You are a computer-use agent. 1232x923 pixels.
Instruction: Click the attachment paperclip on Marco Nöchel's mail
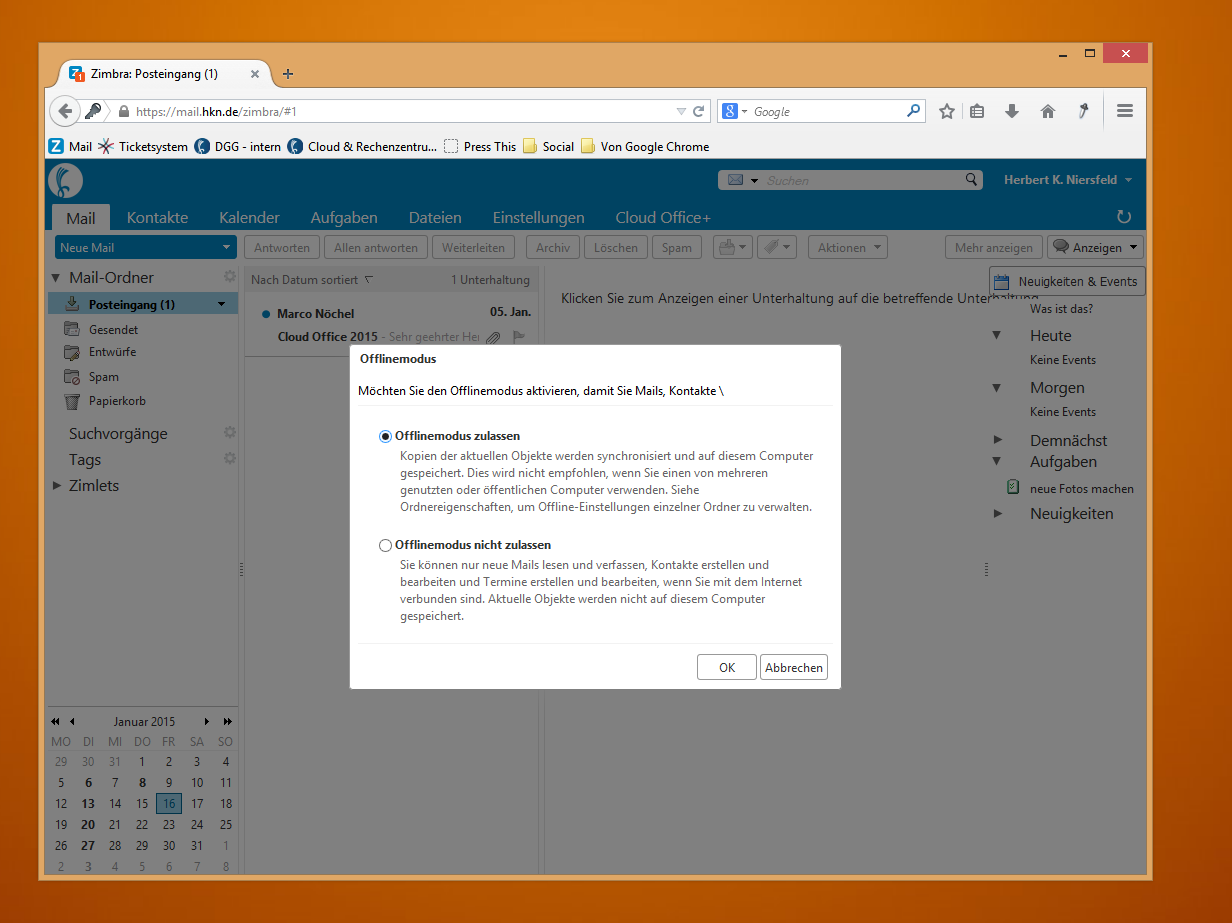coord(493,338)
